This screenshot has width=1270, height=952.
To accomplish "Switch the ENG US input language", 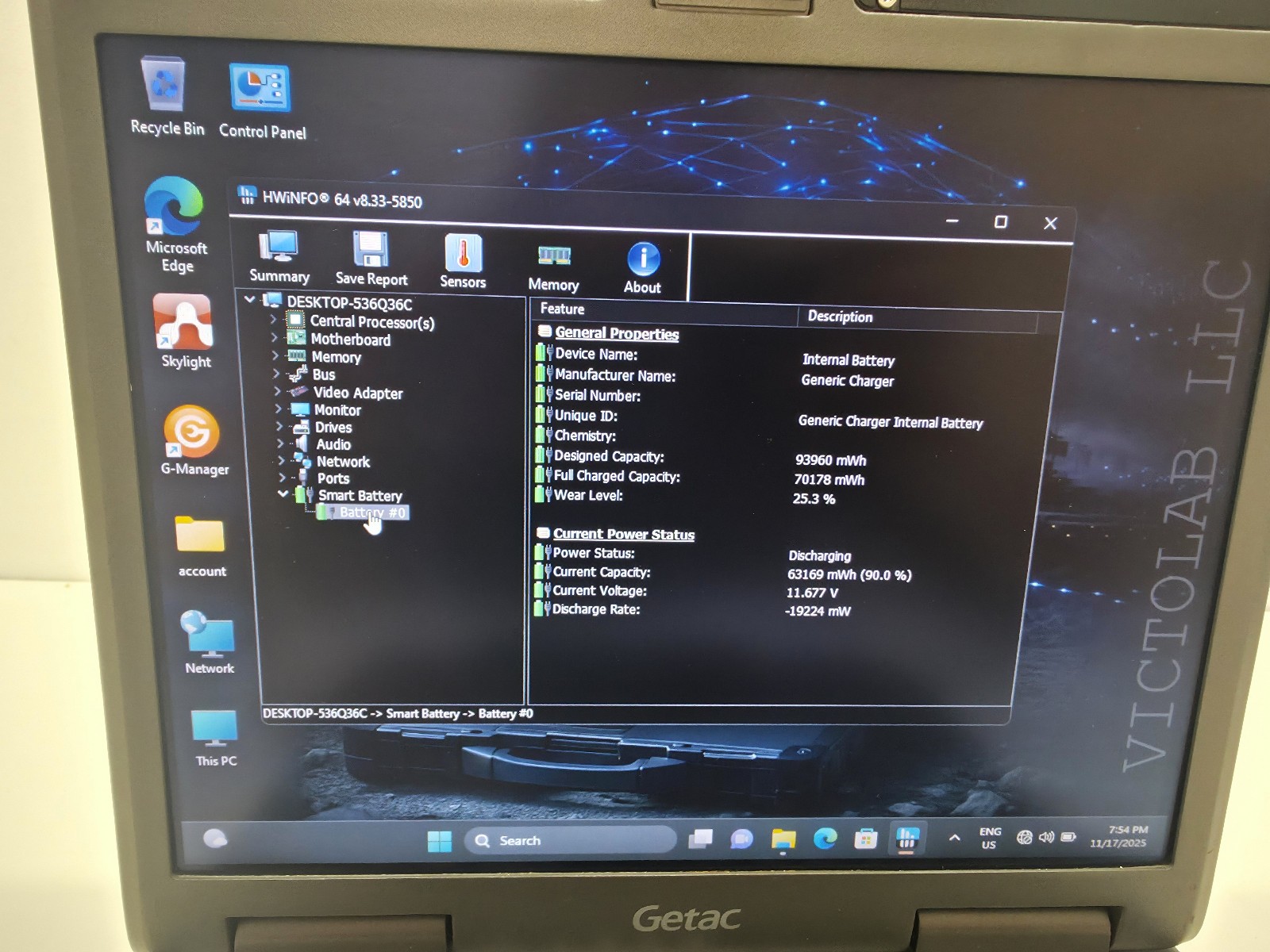I will (989, 838).
